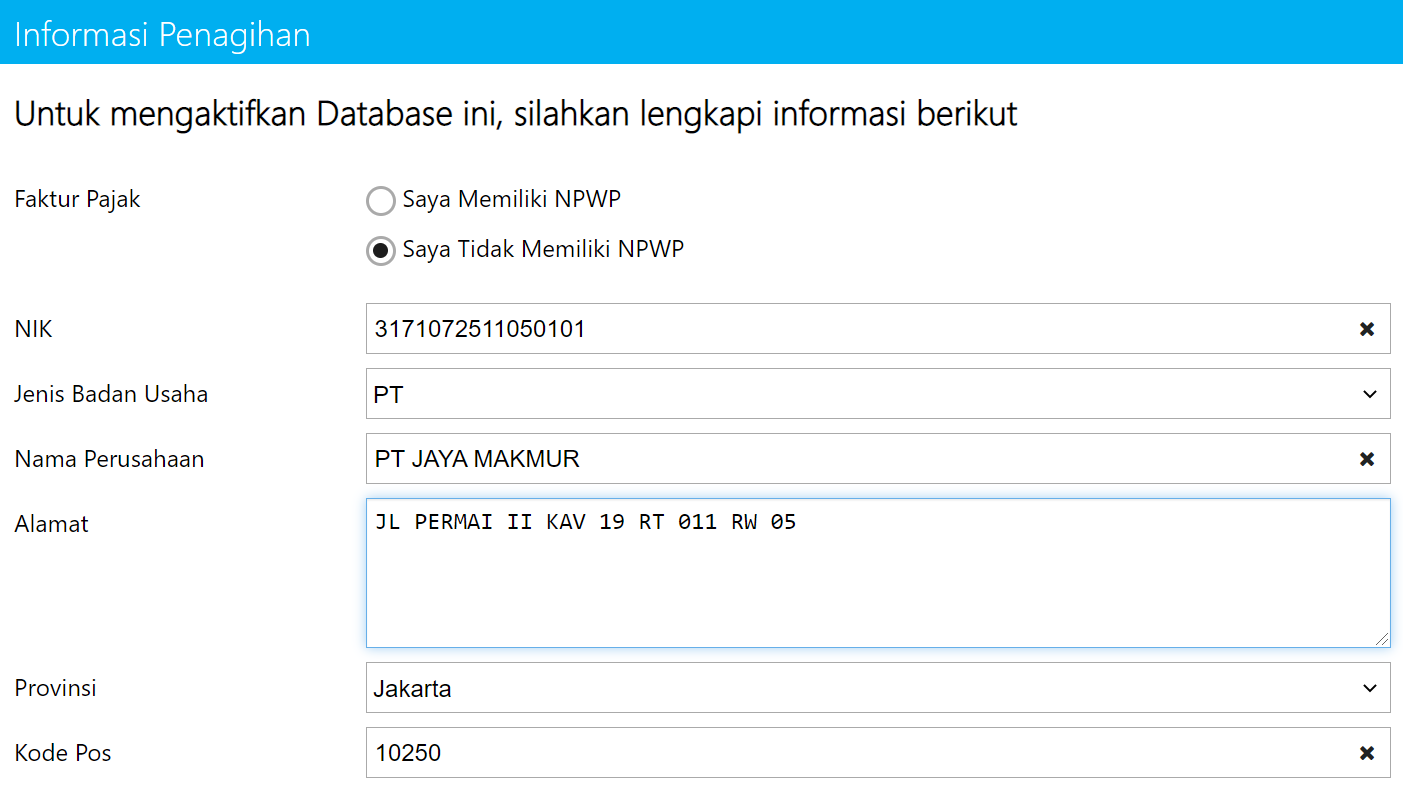Click the 'Untuk mengaktifkan Database ini' heading
Viewport: 1403px width, 807px height.
(x=516, y=115)
